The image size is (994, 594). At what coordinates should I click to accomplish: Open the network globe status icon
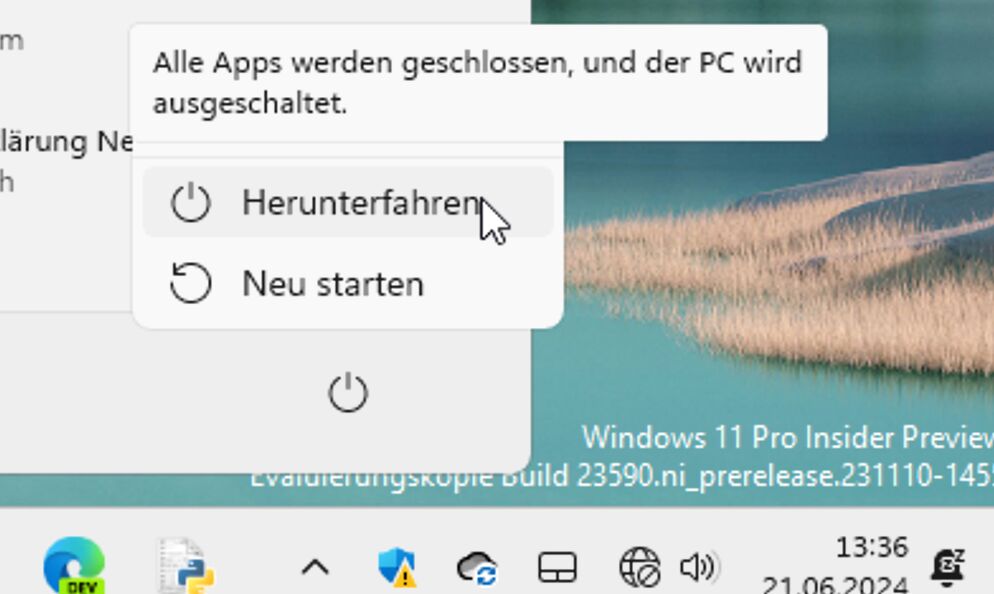[640, 567]
